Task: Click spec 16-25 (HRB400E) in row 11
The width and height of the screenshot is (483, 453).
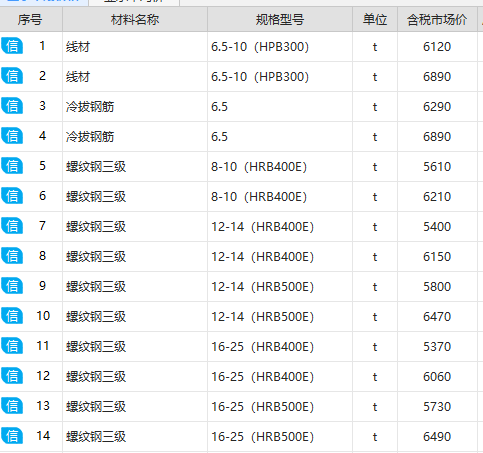Action: pos(263,347)
